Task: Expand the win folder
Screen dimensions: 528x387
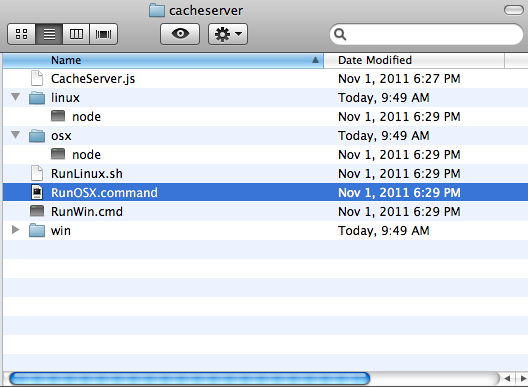Action: tap(15, 230)
